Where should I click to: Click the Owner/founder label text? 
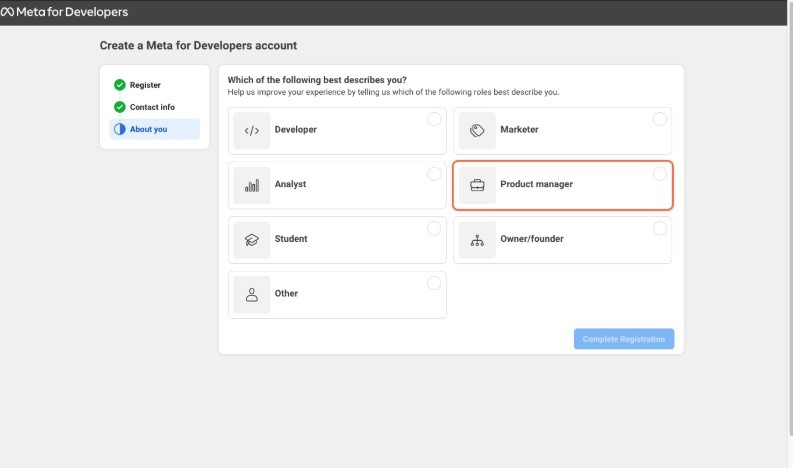(x=532, y=239)
